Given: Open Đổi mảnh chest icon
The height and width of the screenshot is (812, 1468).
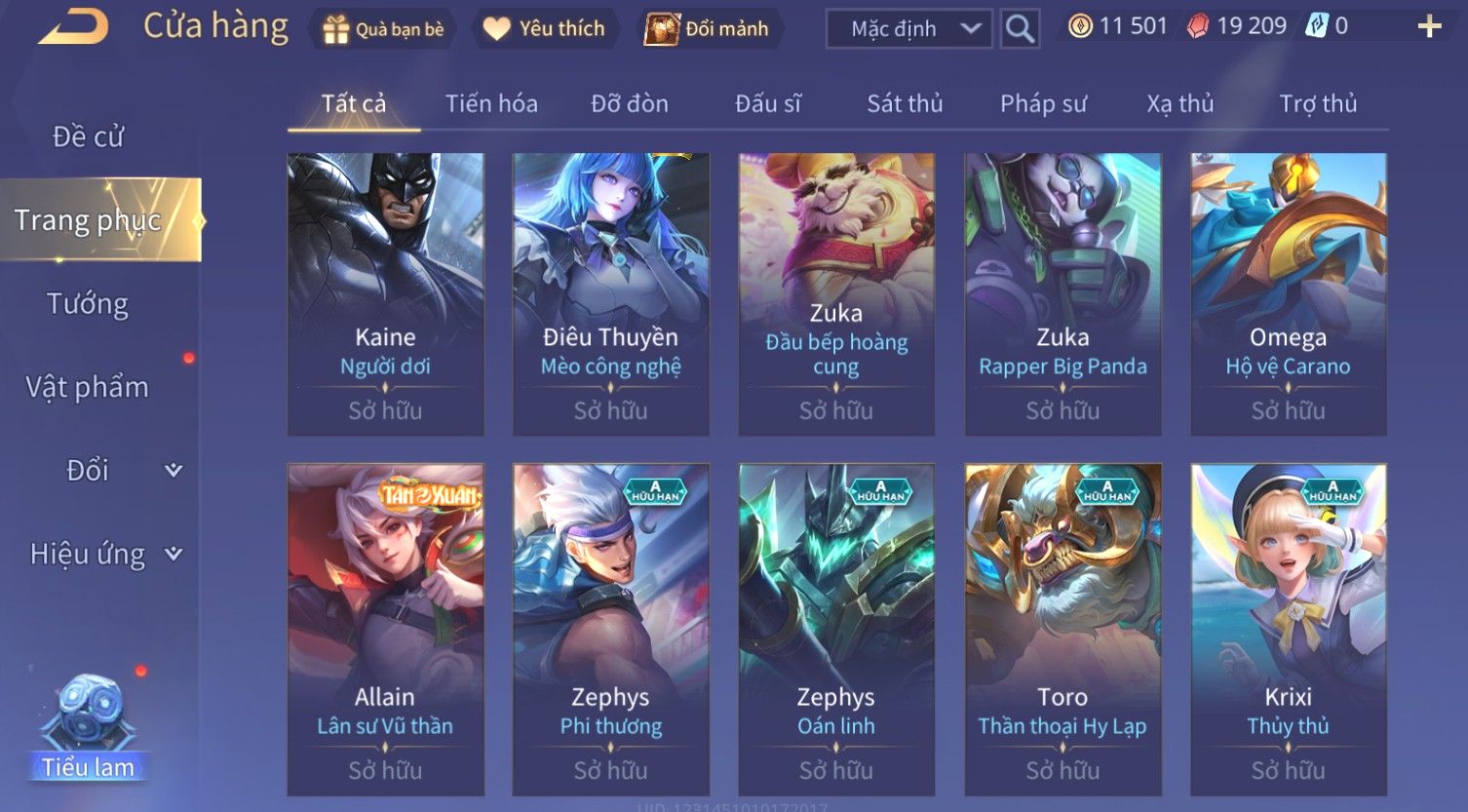Looking at the screenshot, I should pyautogui.click(x=662, y=29).
